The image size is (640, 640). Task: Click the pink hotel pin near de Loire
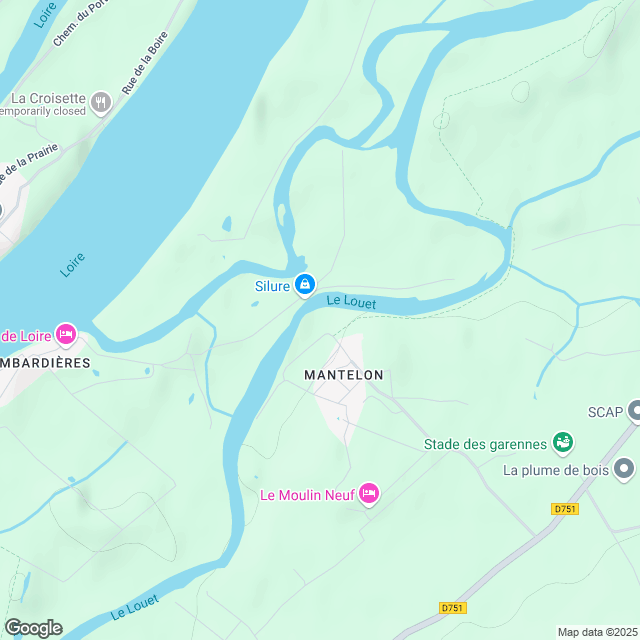pyautogui.click(x=66, y=335)
